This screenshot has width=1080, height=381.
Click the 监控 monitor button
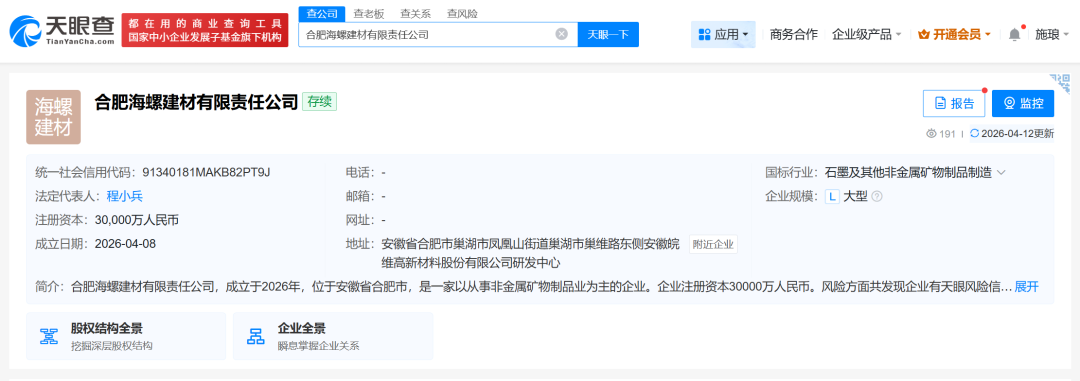[1023, 103]
